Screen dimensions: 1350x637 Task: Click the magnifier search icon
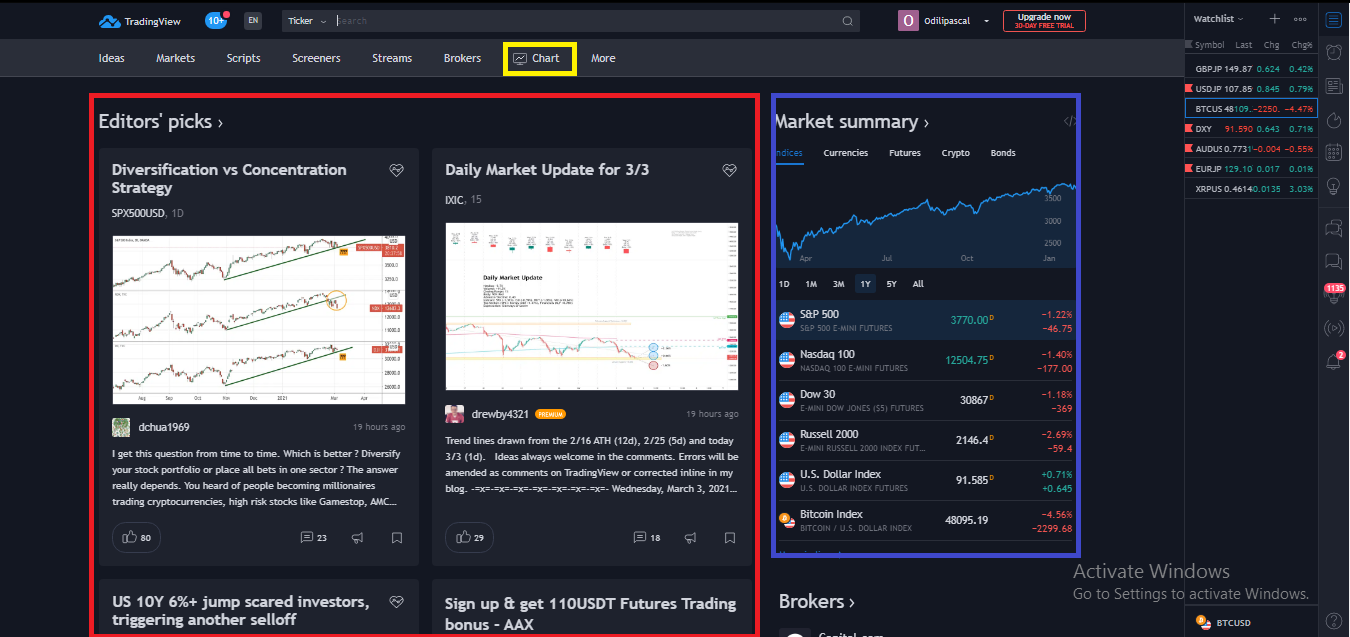tap(848, 21)
